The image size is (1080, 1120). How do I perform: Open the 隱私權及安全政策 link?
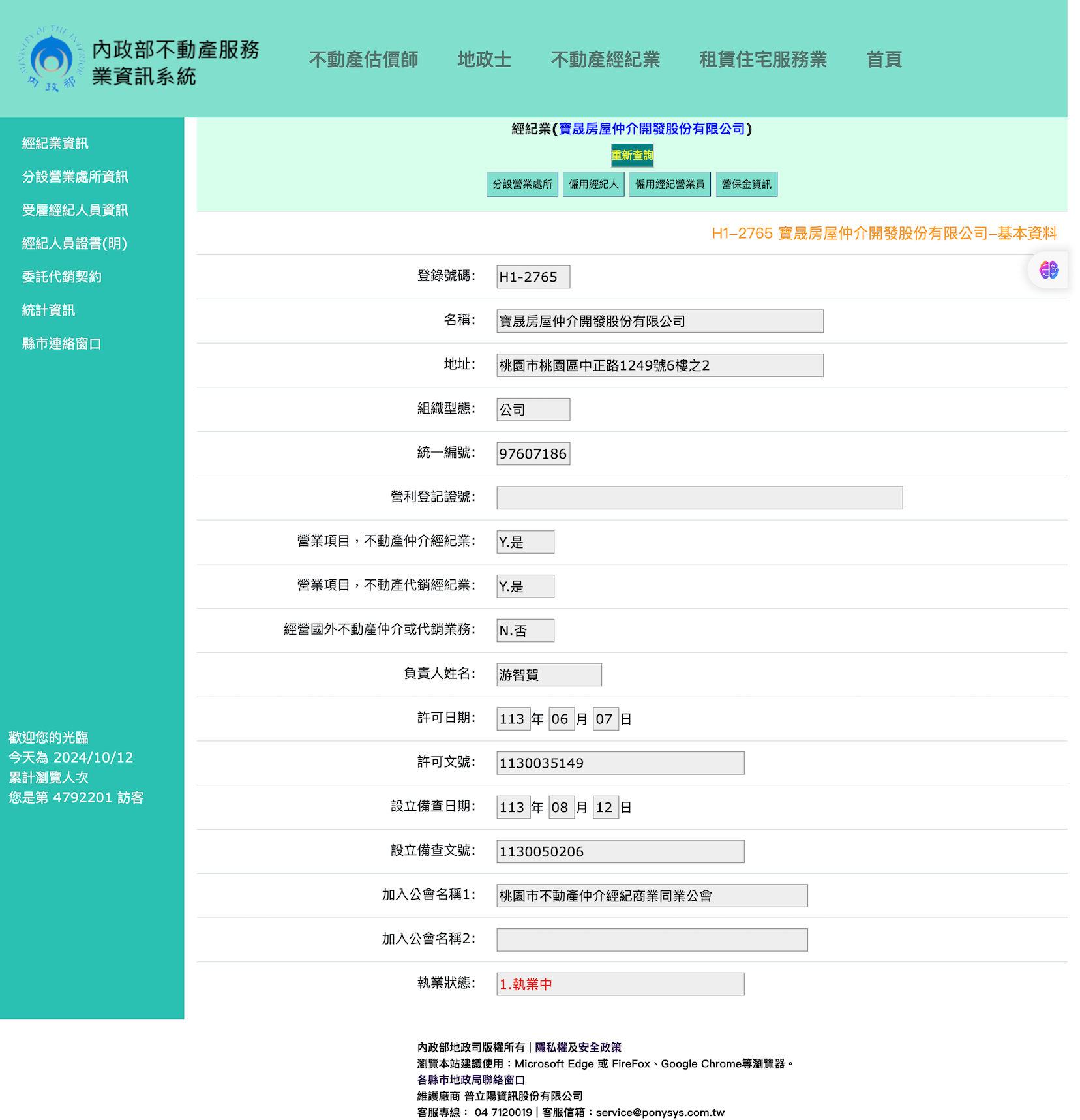coord(578,1047)
